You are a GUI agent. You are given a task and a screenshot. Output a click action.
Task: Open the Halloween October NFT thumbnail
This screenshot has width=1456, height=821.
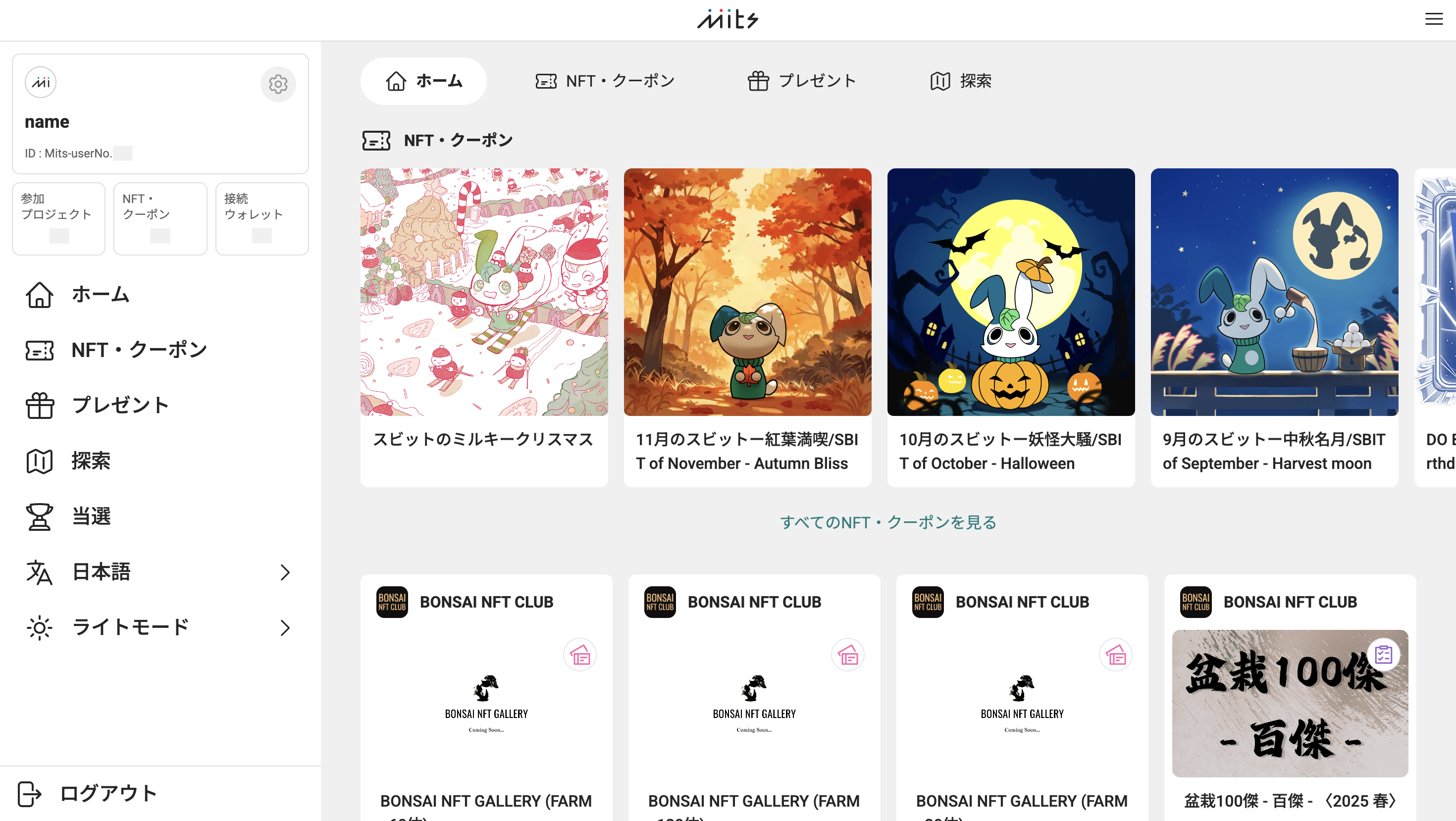(1011, 292)
